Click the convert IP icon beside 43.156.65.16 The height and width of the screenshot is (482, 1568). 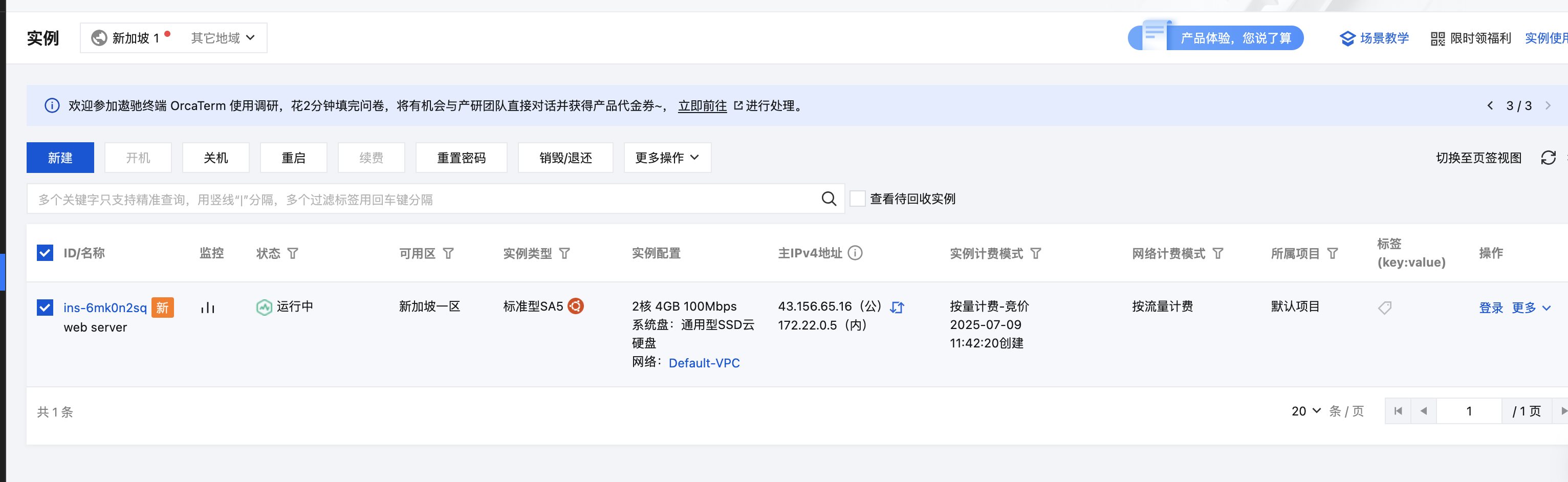tap(897, 308)
